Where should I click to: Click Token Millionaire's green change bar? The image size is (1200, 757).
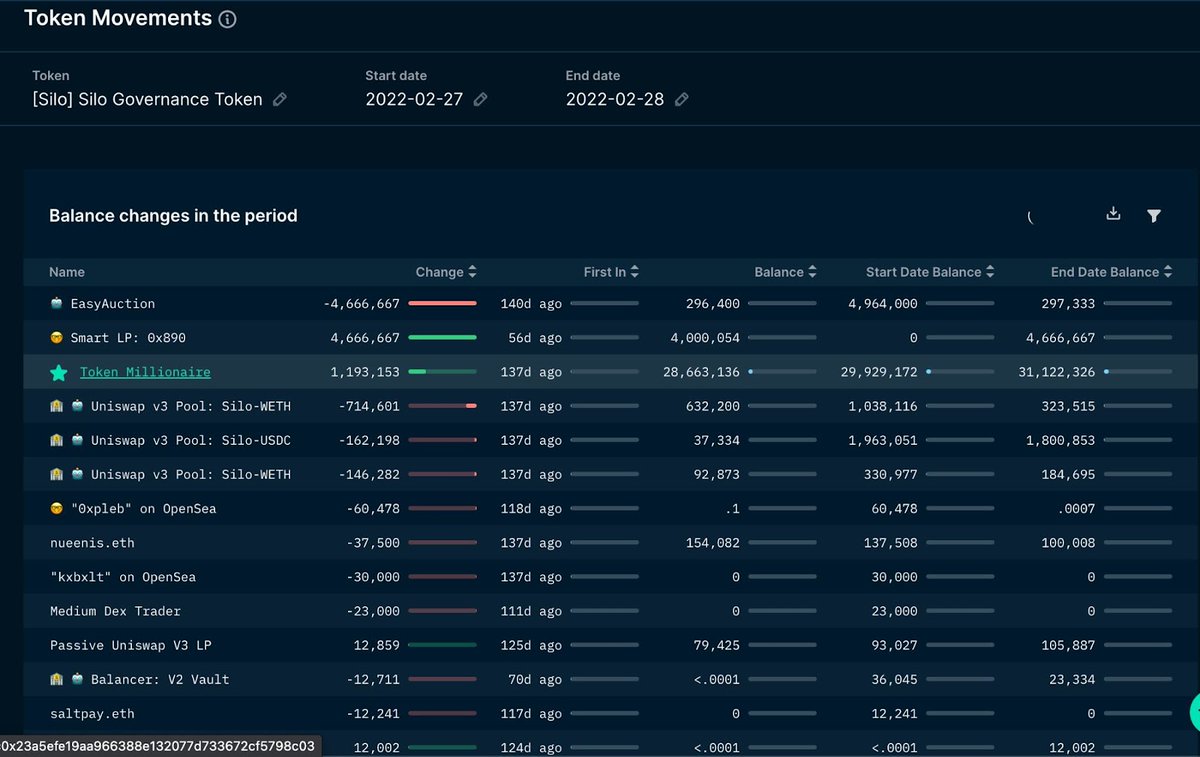pos(442,372)
